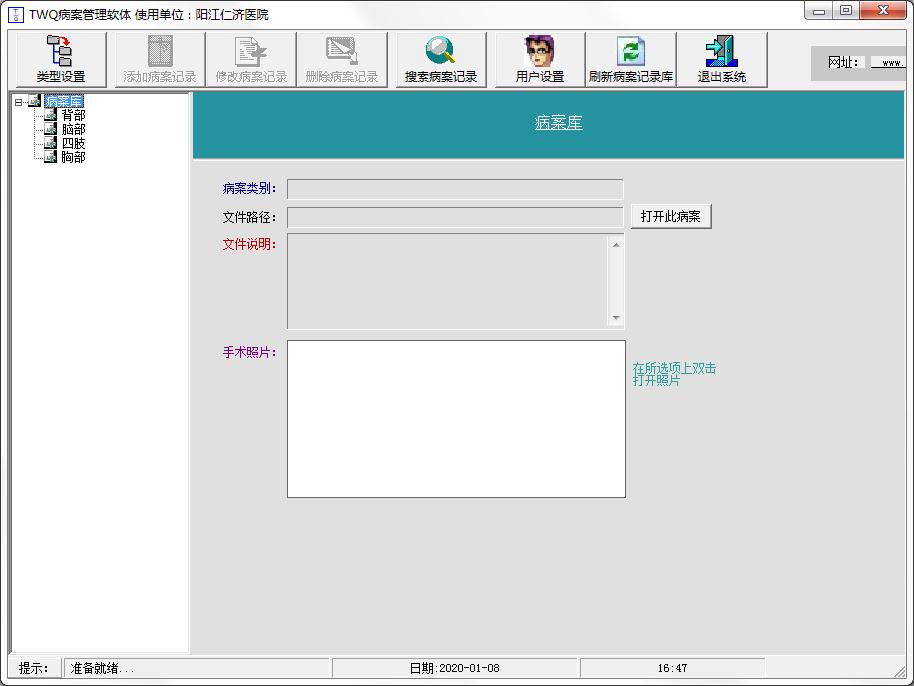Click the 准备就绪 status text
Viewport: 914px width, 686px height.
tap(102, 669)
